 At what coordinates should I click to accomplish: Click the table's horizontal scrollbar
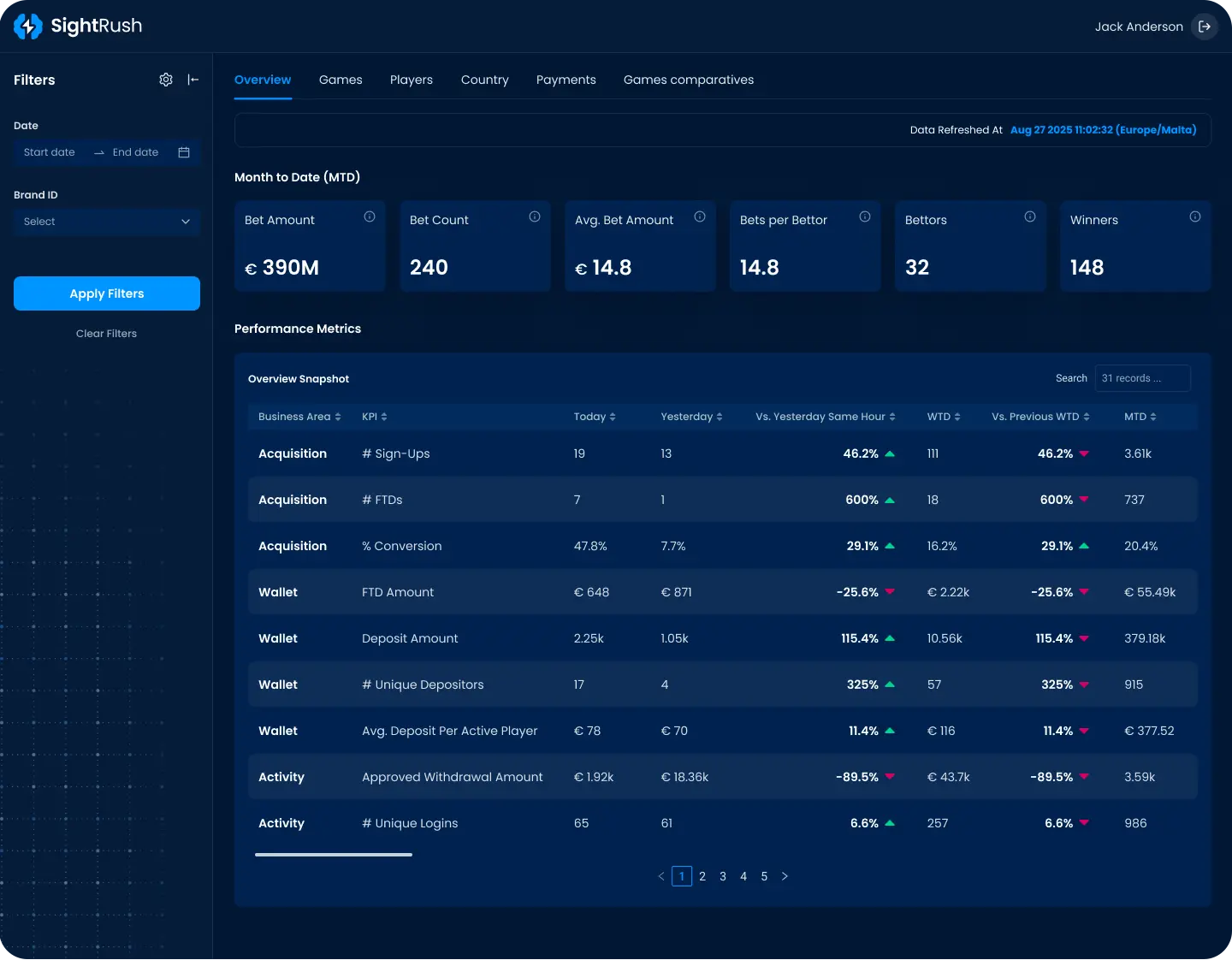pos(334,854)
